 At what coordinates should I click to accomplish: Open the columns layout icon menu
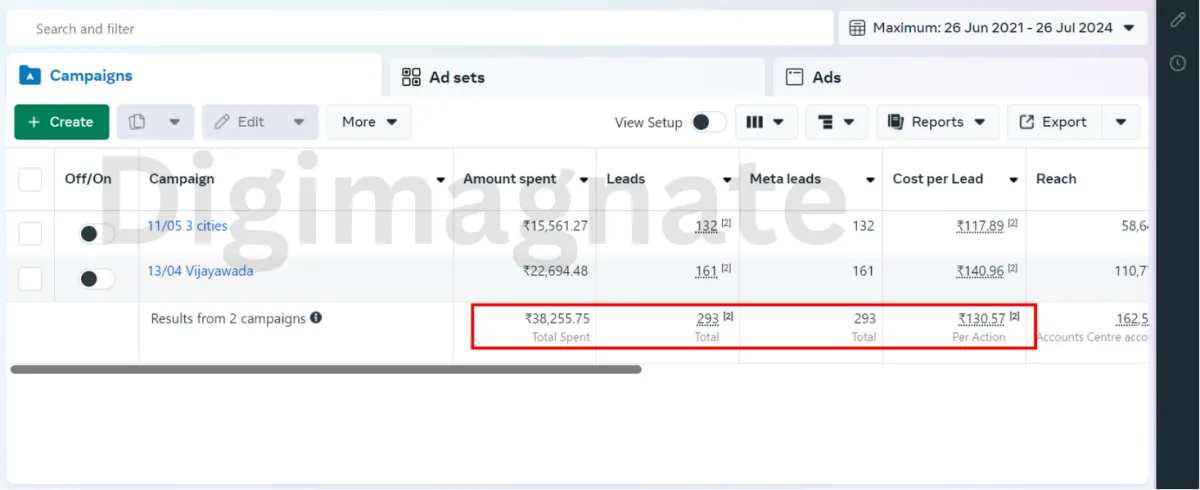pyautogui.click(x=766, y=122)
